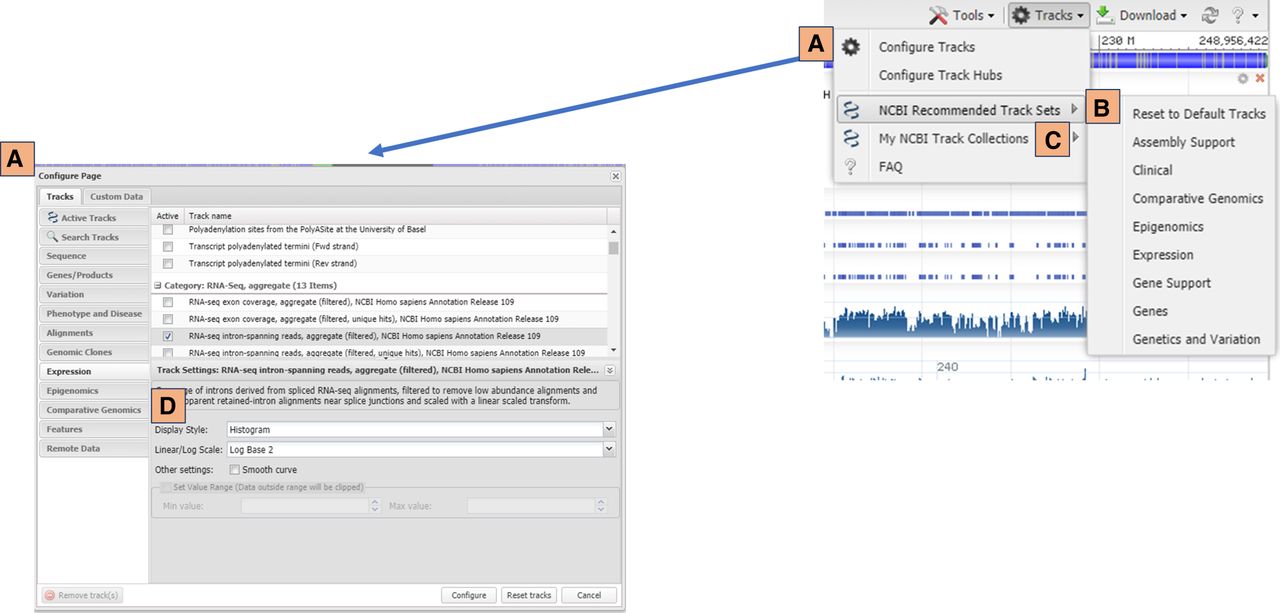The height and width of the screenshot is (613, 1280).
Task: Click the gear icon beside Configure Tracks
Action: point(851,47)
